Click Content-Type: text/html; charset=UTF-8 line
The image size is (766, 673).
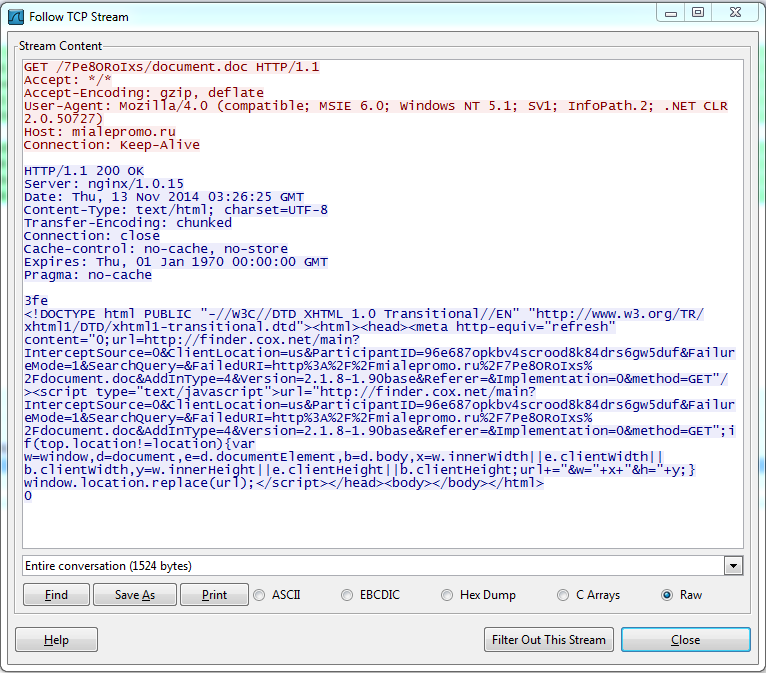[176, 210]
